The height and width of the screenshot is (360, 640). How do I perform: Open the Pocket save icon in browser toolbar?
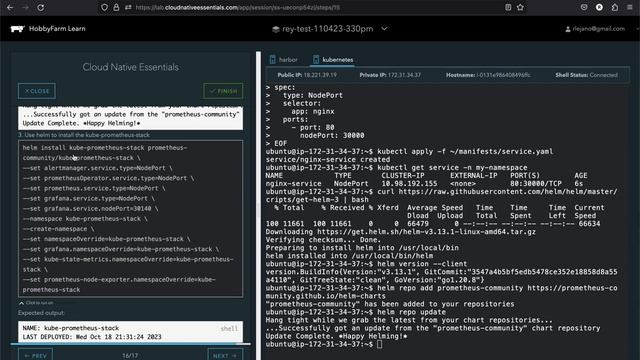coord(584,7)
